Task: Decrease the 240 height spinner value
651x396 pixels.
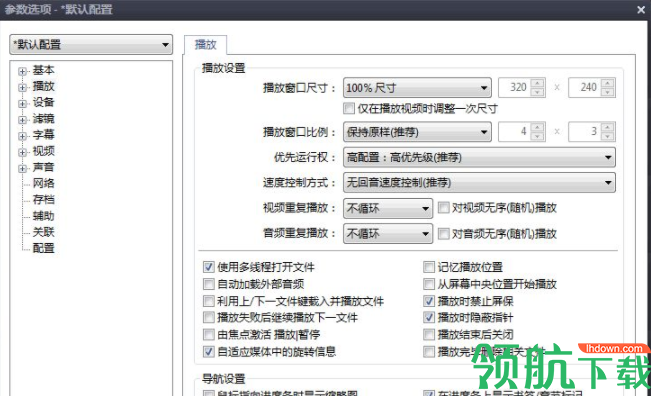Action: tap(607, 93)
